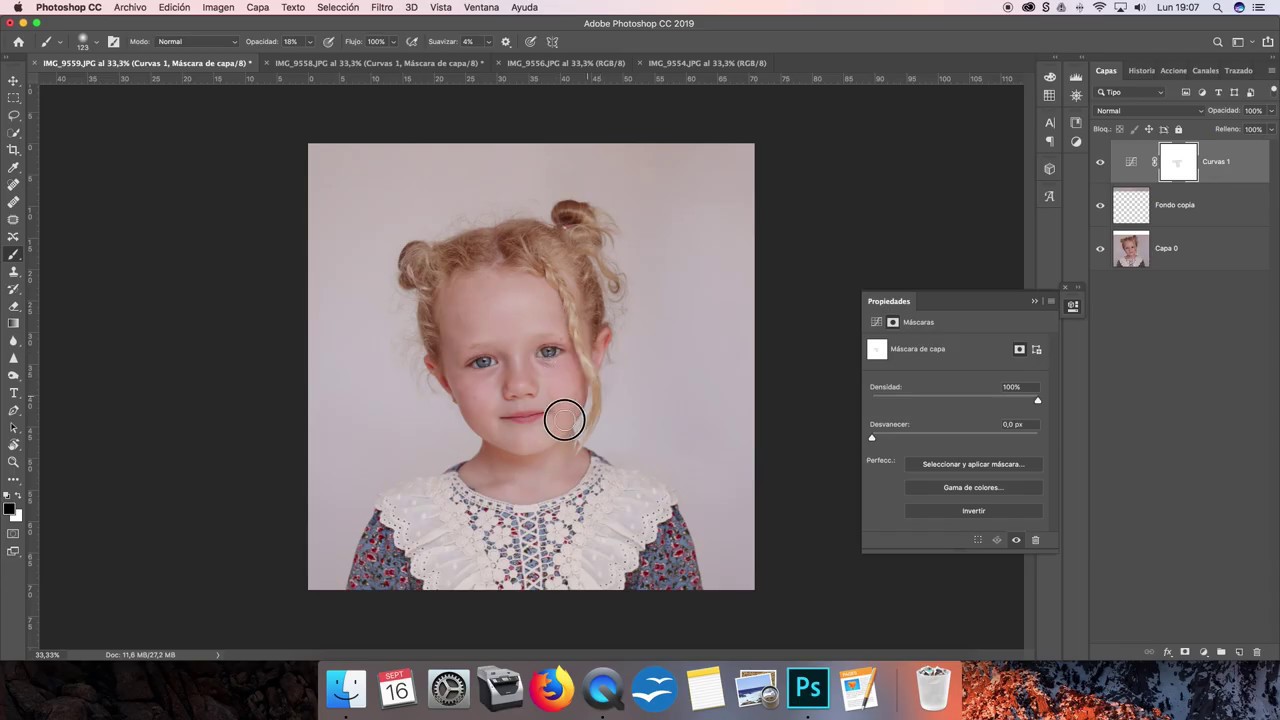The height and width of the screenshot is (720, 1280).
Task: Open the Imagen menu
Action: [x=218, y=7]
